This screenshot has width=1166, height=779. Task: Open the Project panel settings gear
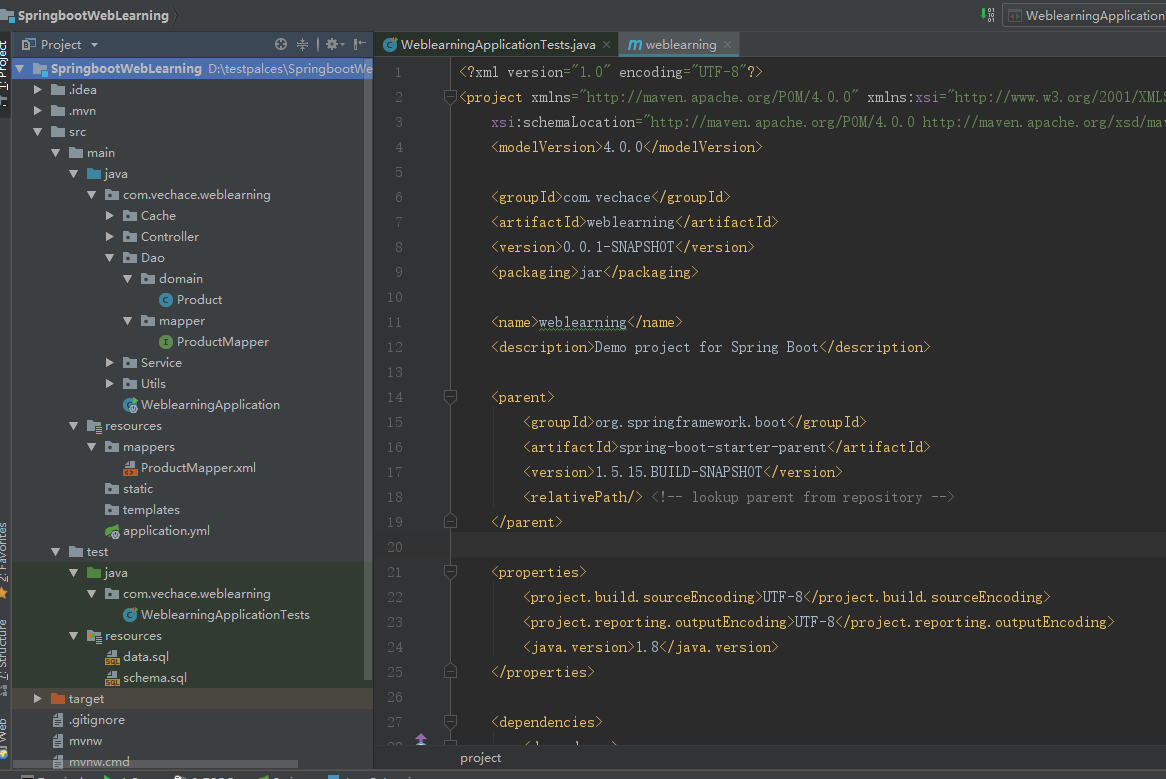(x=332, y=44)
